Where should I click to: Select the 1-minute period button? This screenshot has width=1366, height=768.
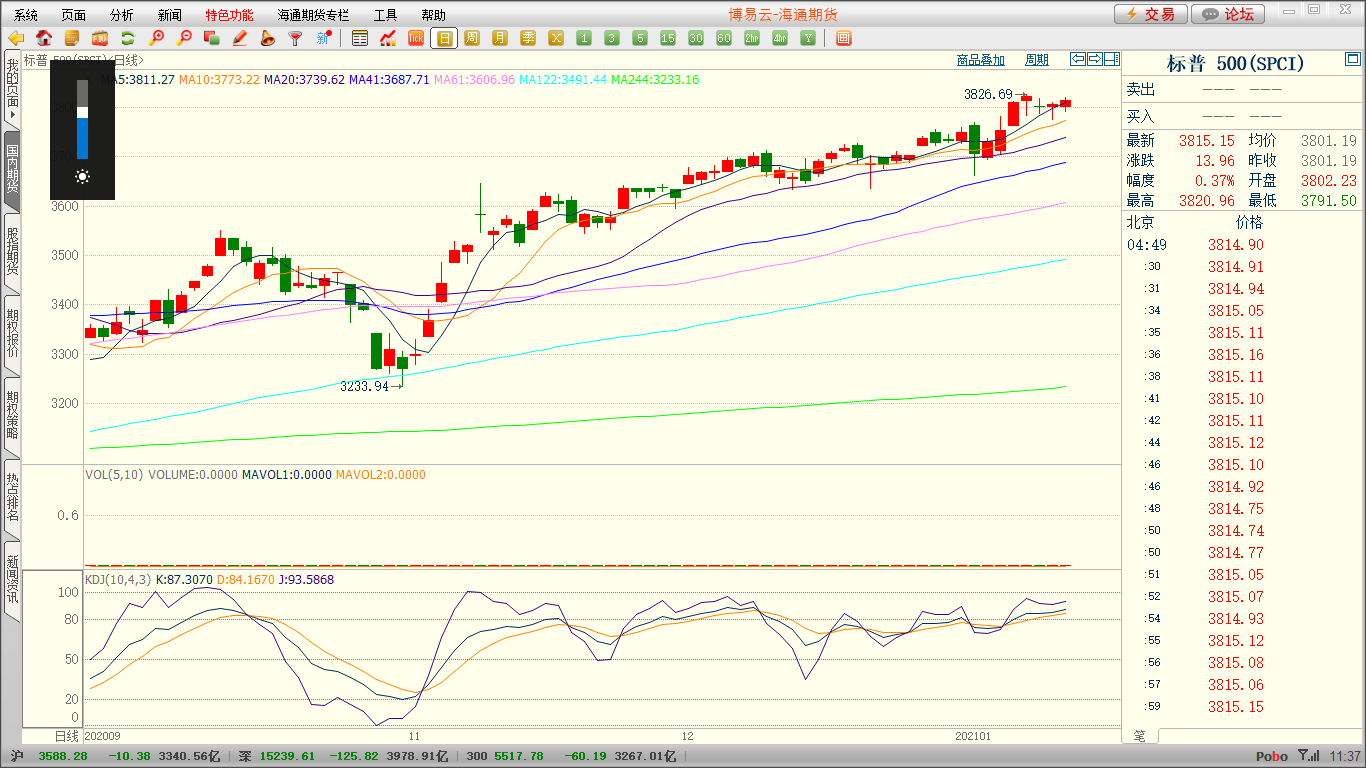coord(584,39)
